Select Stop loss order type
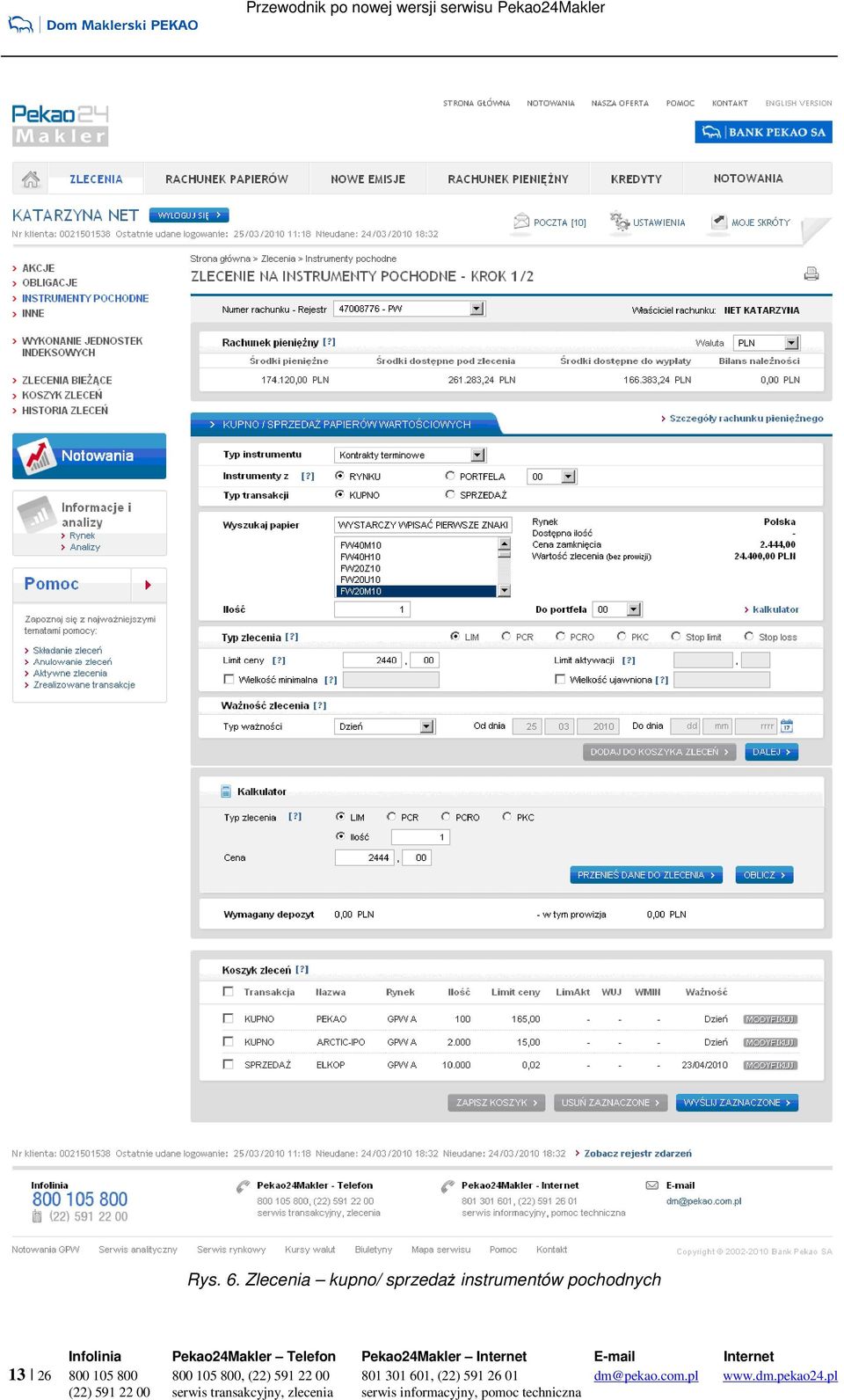 tap(749, 636)
